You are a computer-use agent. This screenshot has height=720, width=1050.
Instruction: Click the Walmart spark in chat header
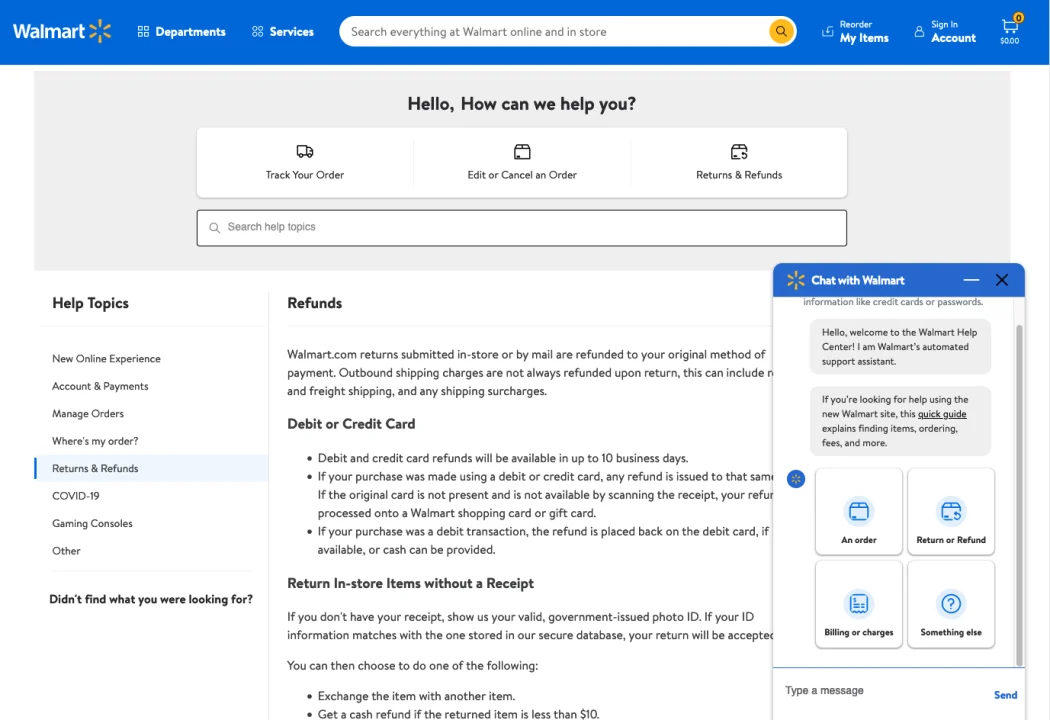click(796, 280)
